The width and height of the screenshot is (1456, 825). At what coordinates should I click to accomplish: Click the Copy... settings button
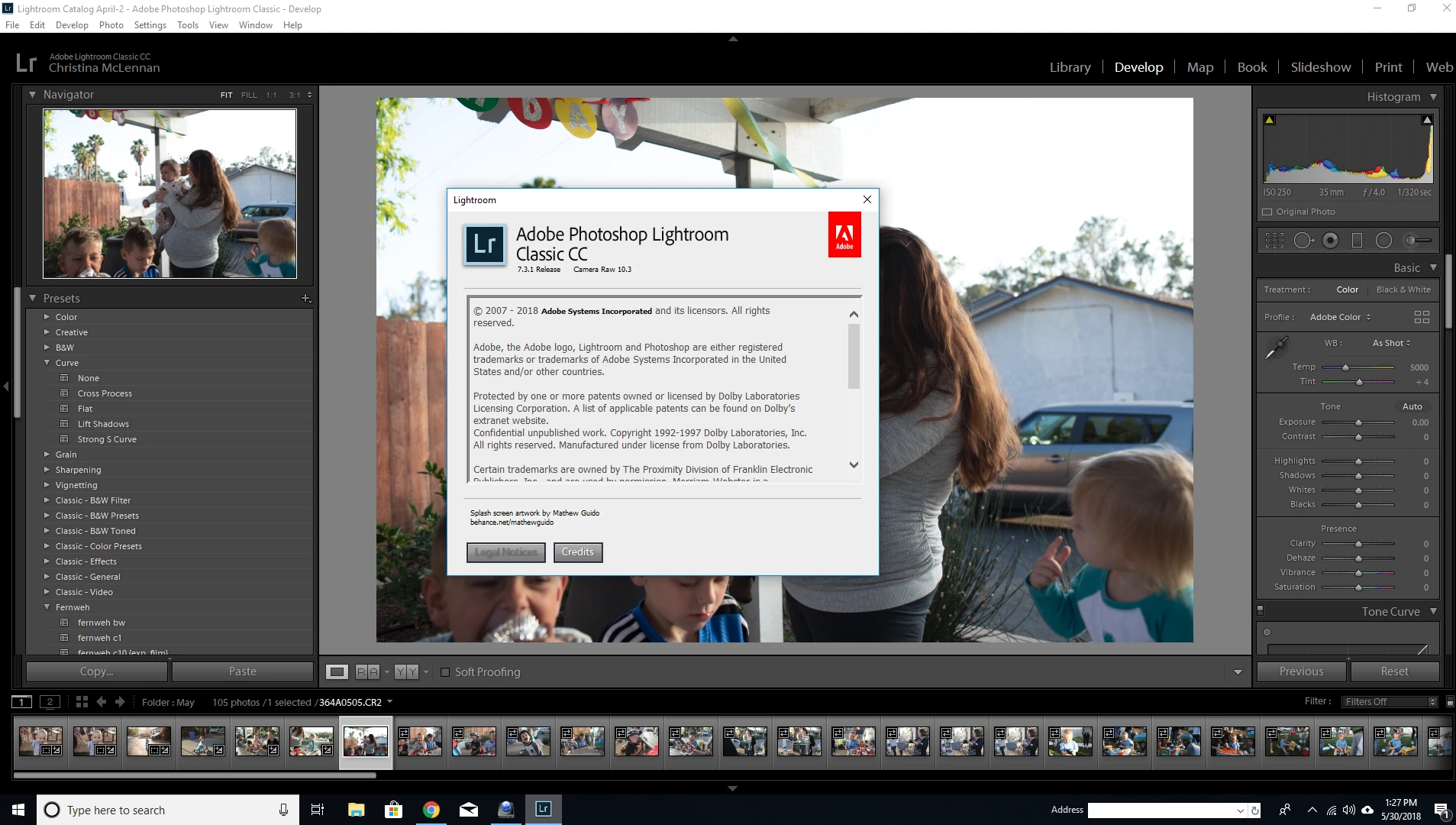coord(97,671)
